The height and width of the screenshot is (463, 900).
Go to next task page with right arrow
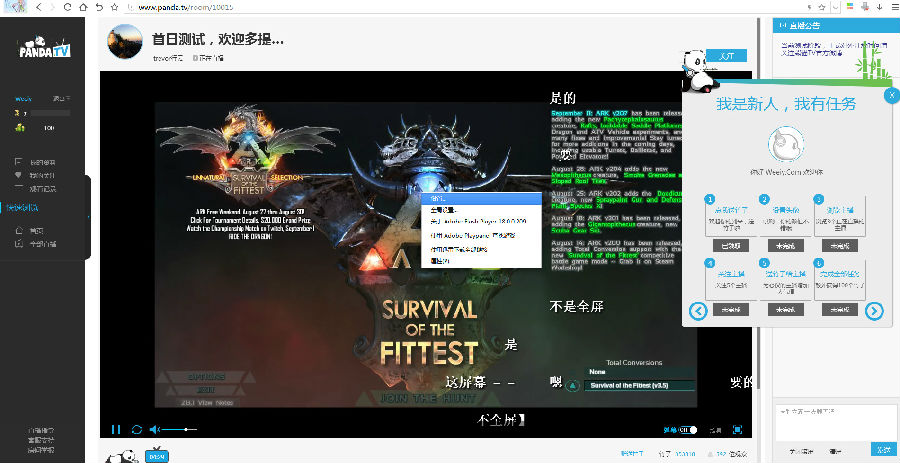(874, 311)
